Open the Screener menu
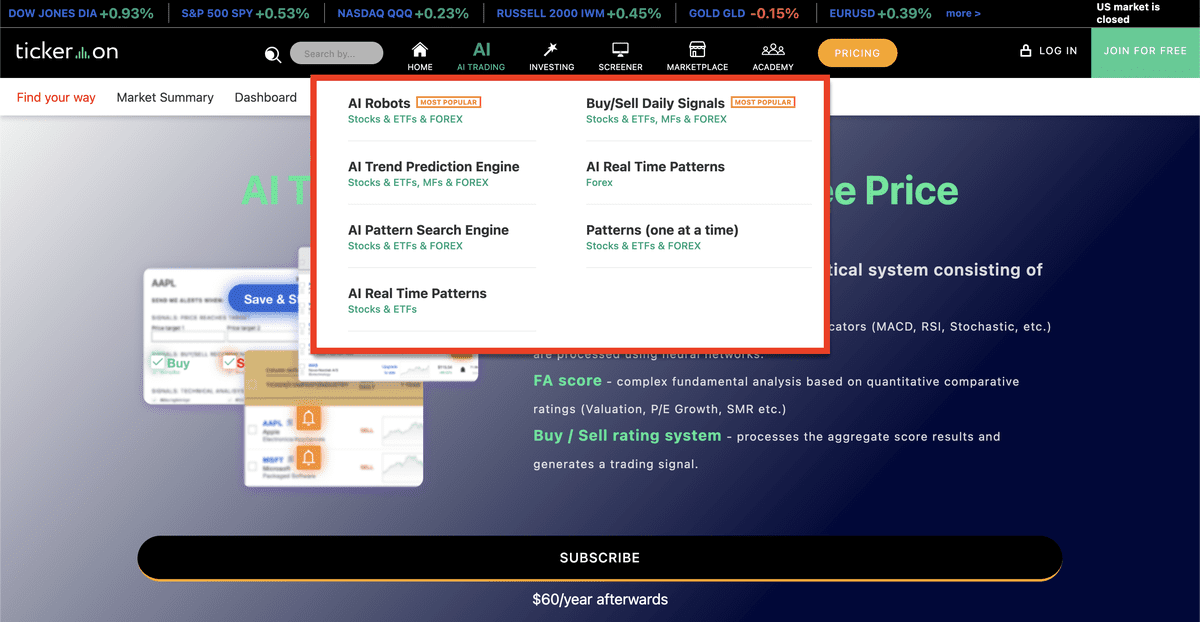 [x=620, y=56]
